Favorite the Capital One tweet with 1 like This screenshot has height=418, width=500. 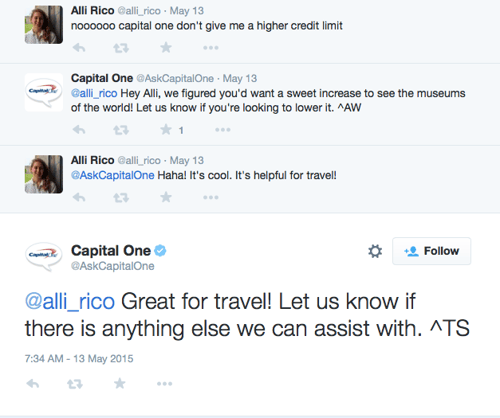click(166, 129)
